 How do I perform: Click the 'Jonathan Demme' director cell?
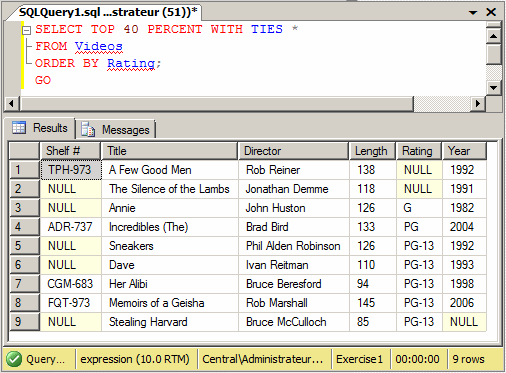pos(294,189)
